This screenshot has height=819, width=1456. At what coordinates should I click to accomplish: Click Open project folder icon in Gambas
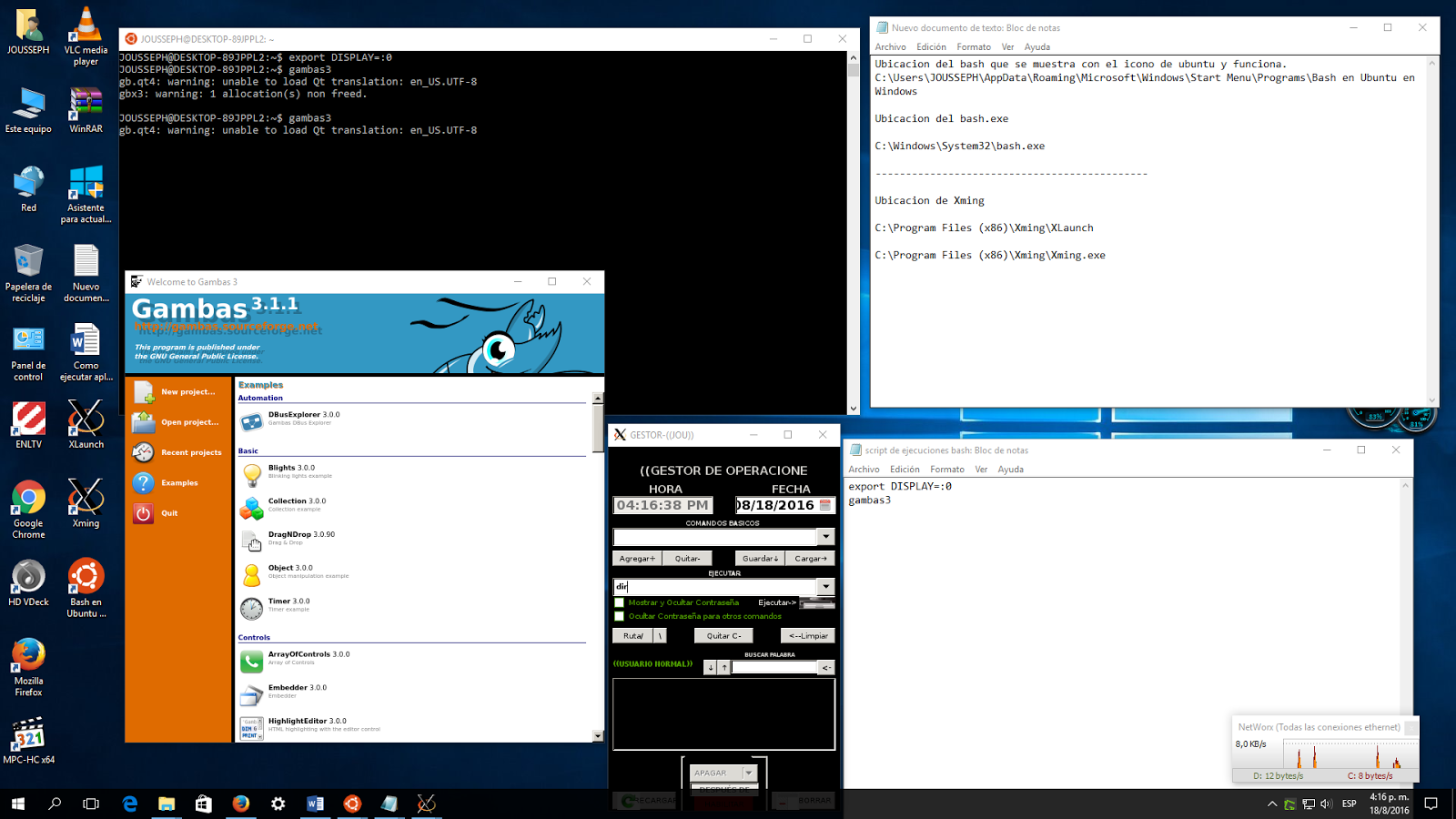[x=144, y=422]
